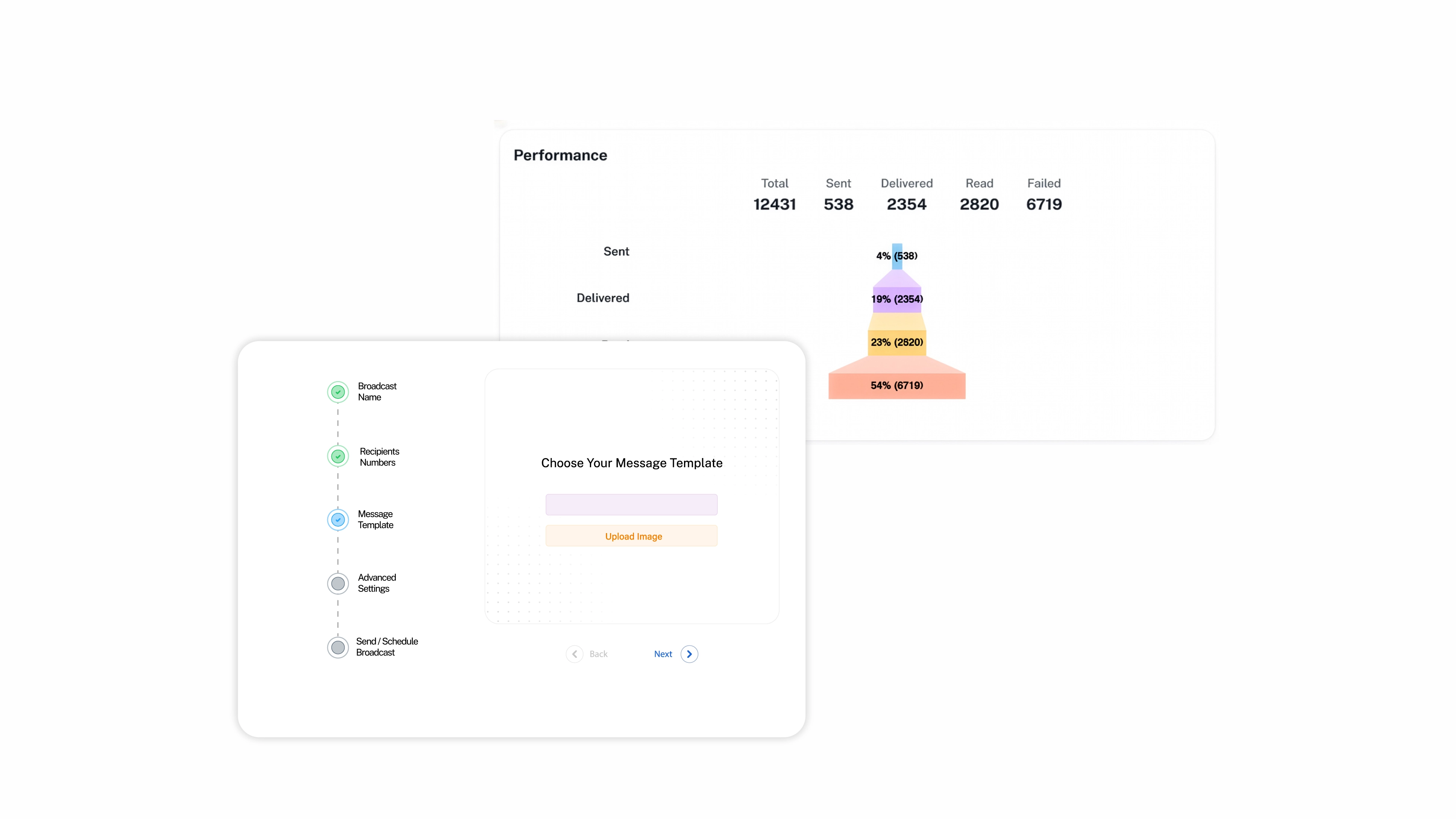Click the Back arrow circle icon
Screen dimensions: 1456x819
tap(574, 654)
